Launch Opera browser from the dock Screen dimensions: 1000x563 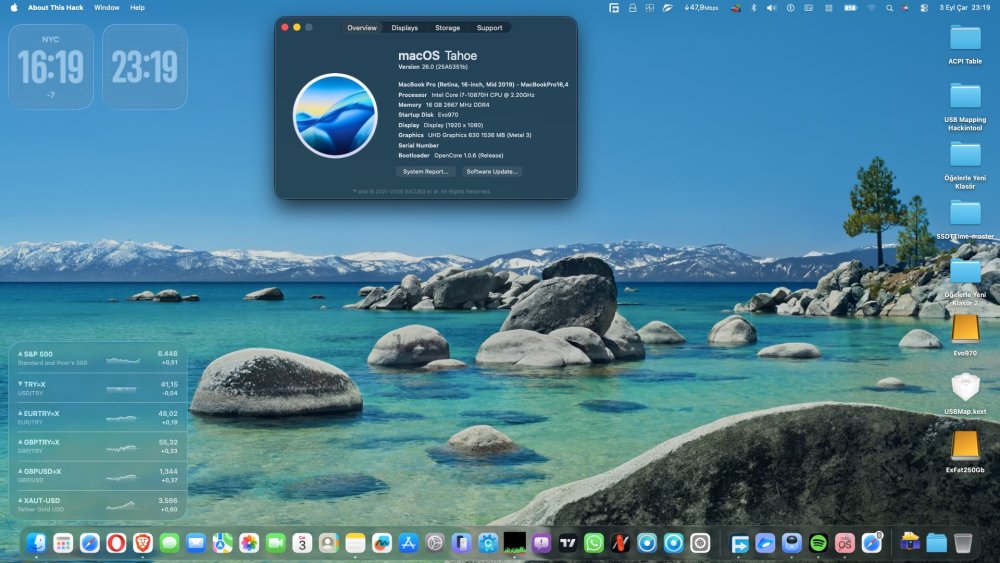click(x=116, y=543)
